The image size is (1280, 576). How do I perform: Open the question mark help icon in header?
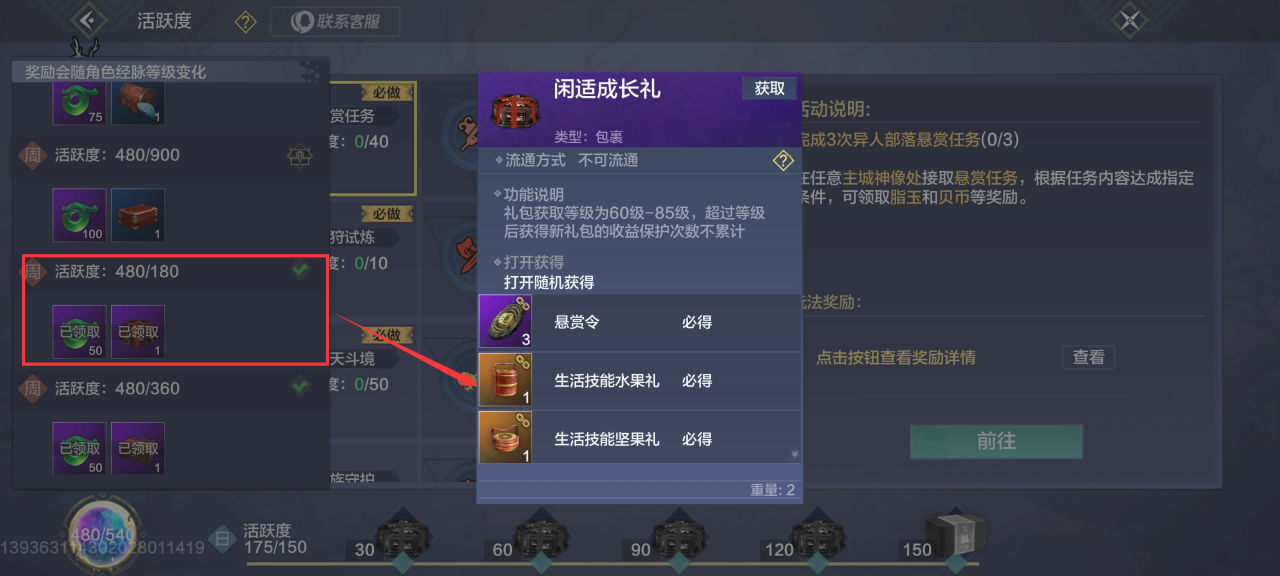pyautogui.click(x=245, y=21)
